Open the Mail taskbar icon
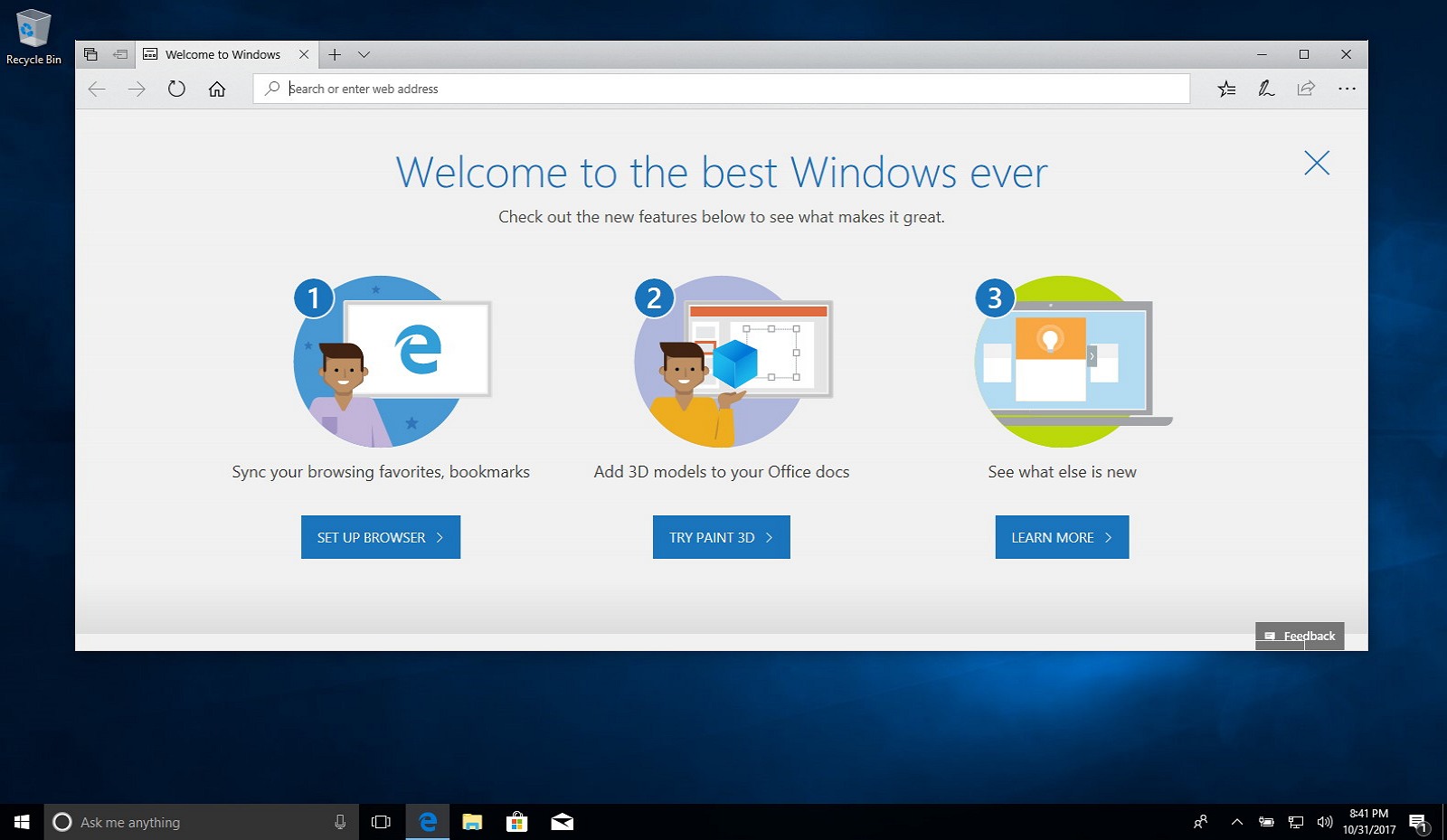The height and width of the screenshot is (840, 1447). pyautogui.click(x=562, y=822)
